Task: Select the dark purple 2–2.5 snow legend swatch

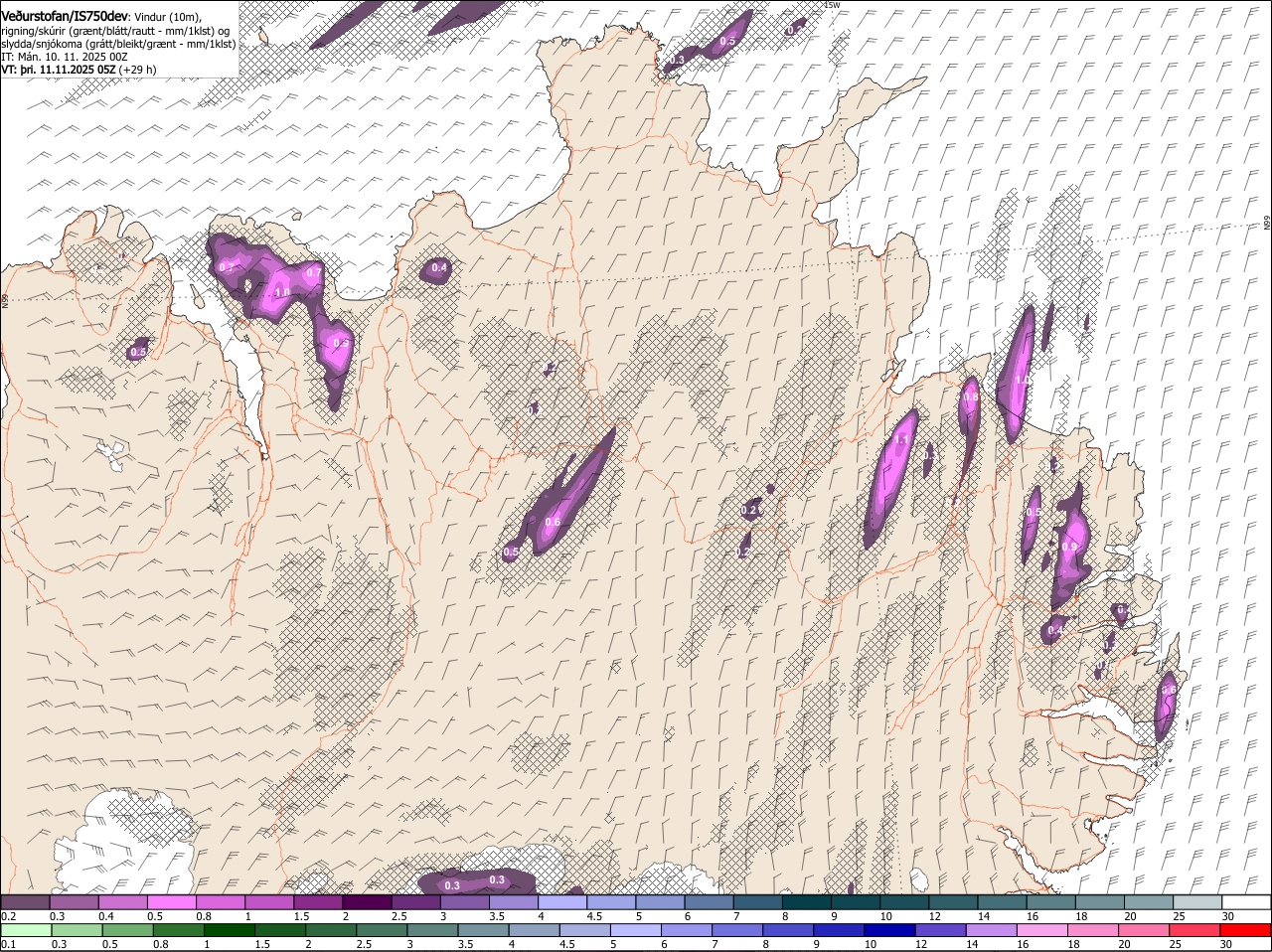Action: [367, 901]
